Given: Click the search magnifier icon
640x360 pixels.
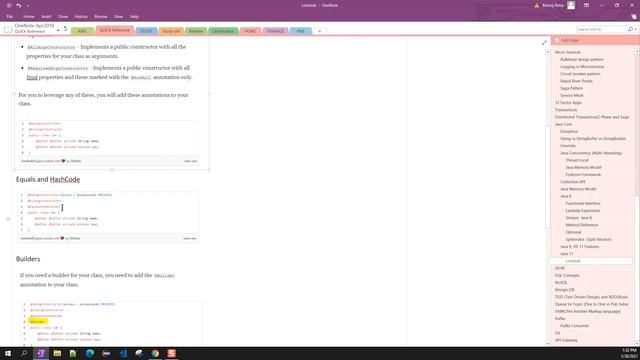Looking at the screenshot, I should 630,29.
